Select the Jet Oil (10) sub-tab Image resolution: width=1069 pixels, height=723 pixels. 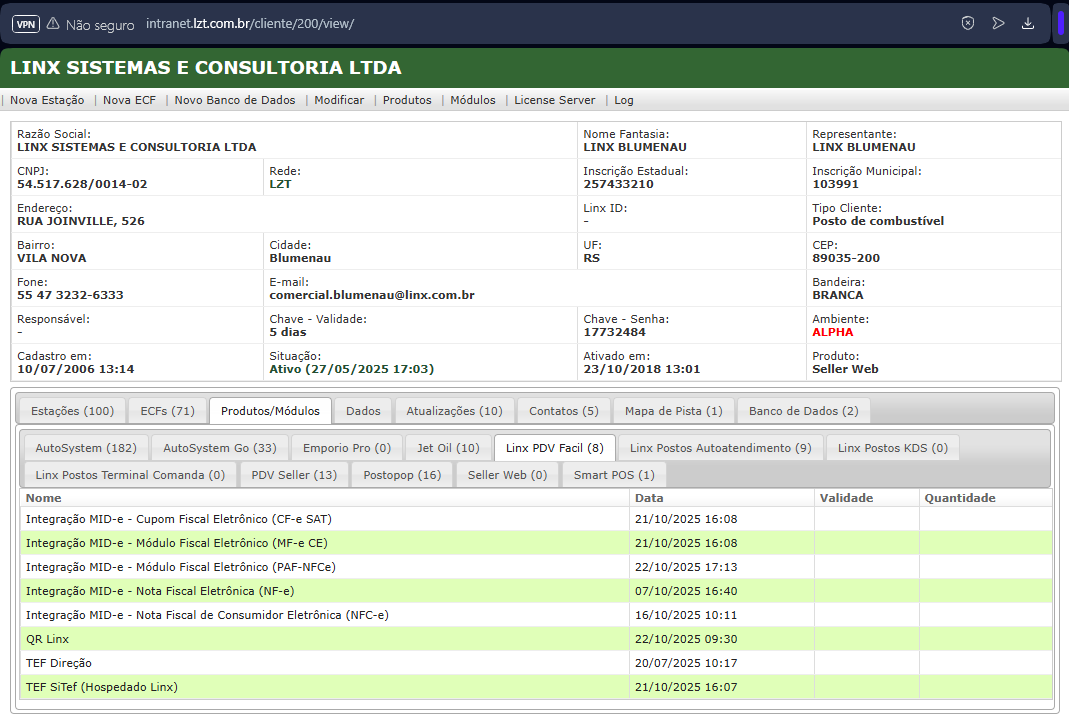[x=448, y=448]
